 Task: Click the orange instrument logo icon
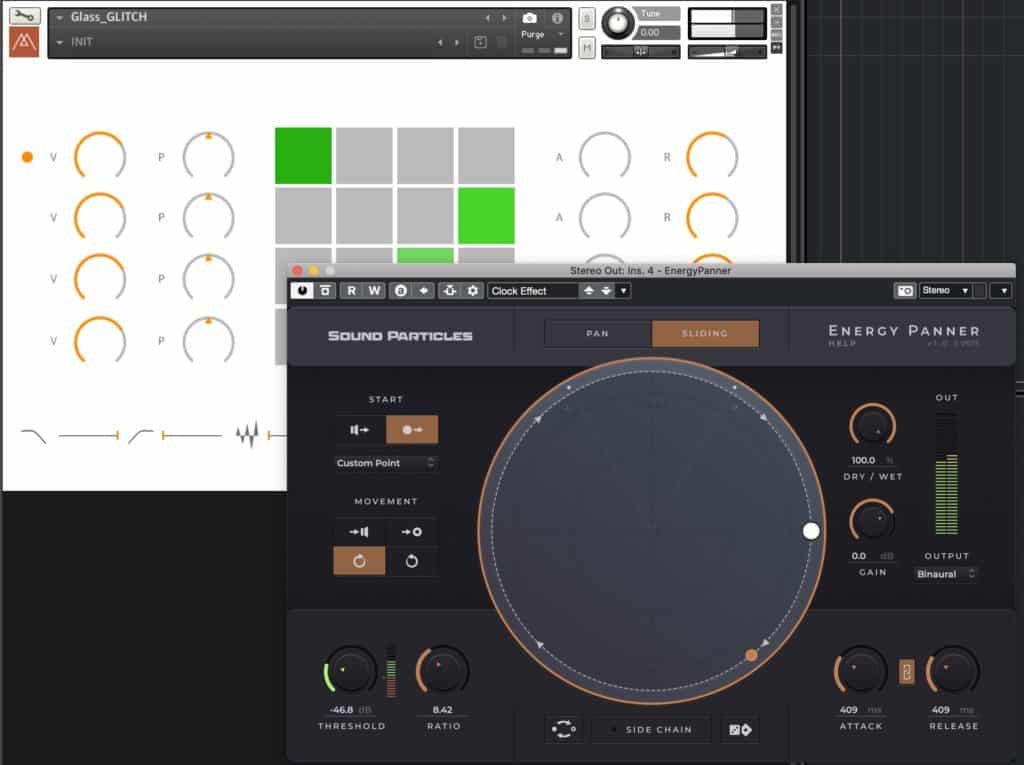click(x=25, y=42)
